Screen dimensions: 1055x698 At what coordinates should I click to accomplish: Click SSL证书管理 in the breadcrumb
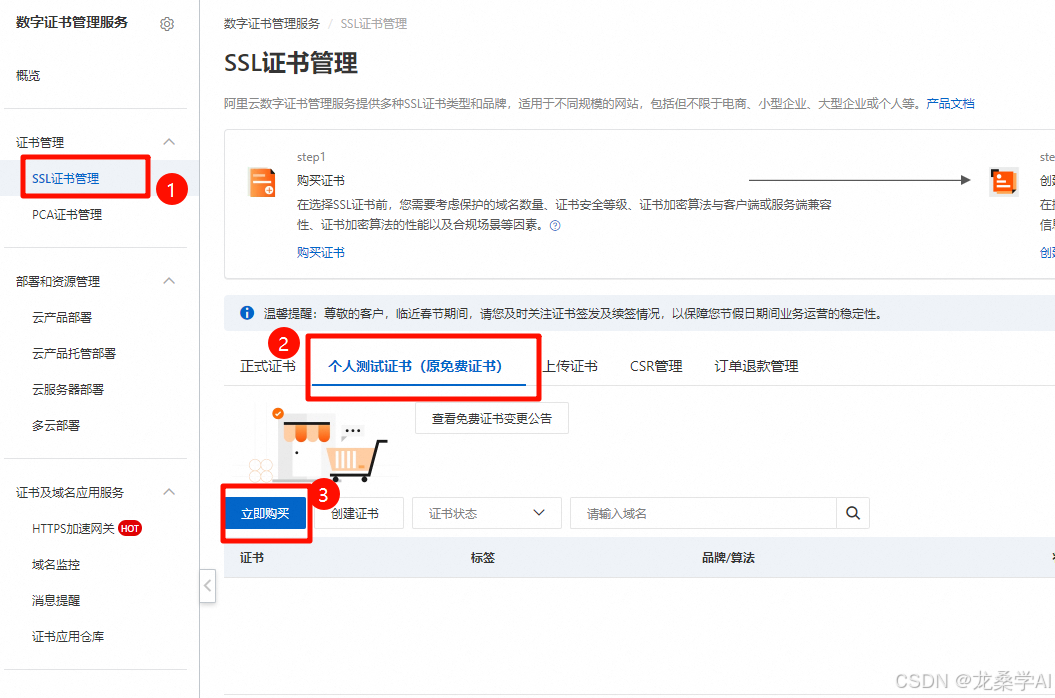coord(373,24)
